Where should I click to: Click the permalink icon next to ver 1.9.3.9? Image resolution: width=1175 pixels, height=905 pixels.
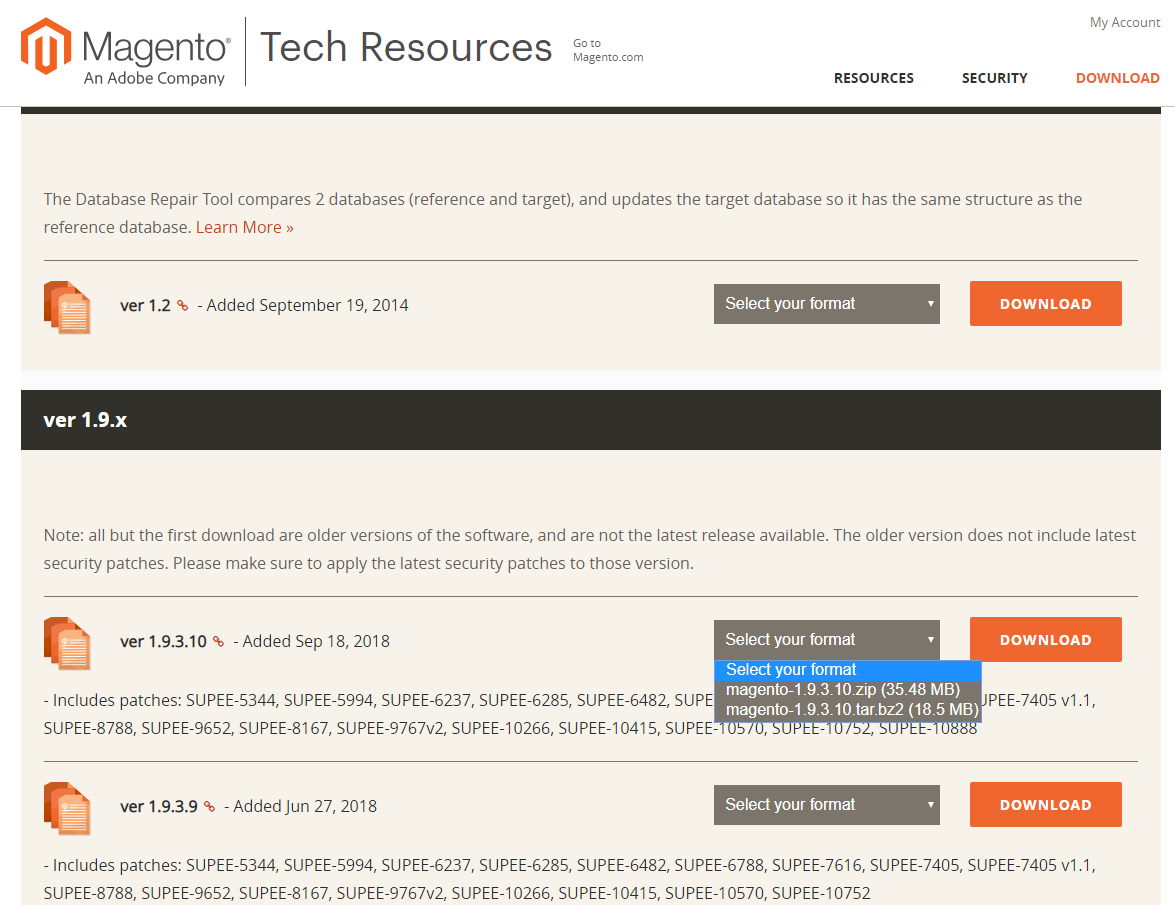[209, 807]
